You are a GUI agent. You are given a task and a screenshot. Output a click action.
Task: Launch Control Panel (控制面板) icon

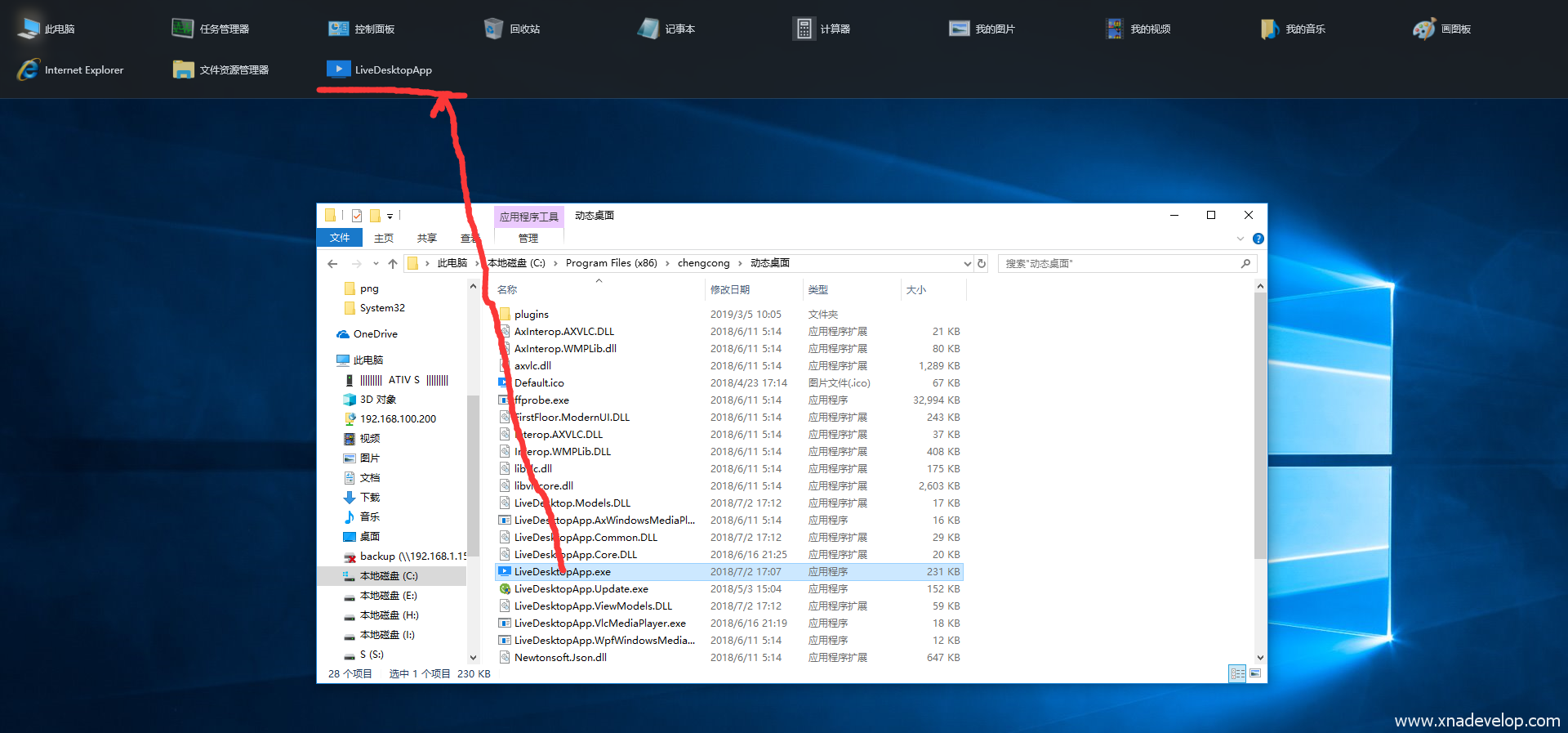click(338, 29)
